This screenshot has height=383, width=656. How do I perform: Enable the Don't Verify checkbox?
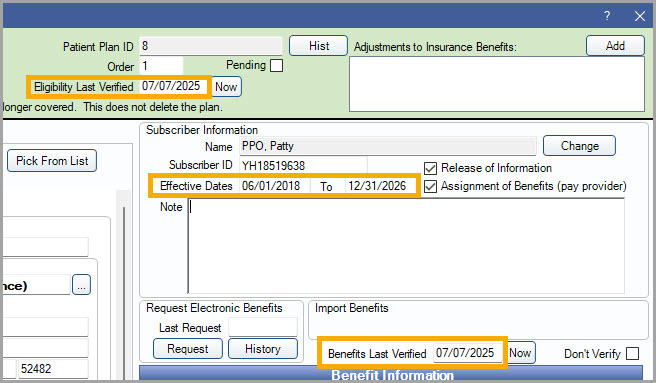632,354
